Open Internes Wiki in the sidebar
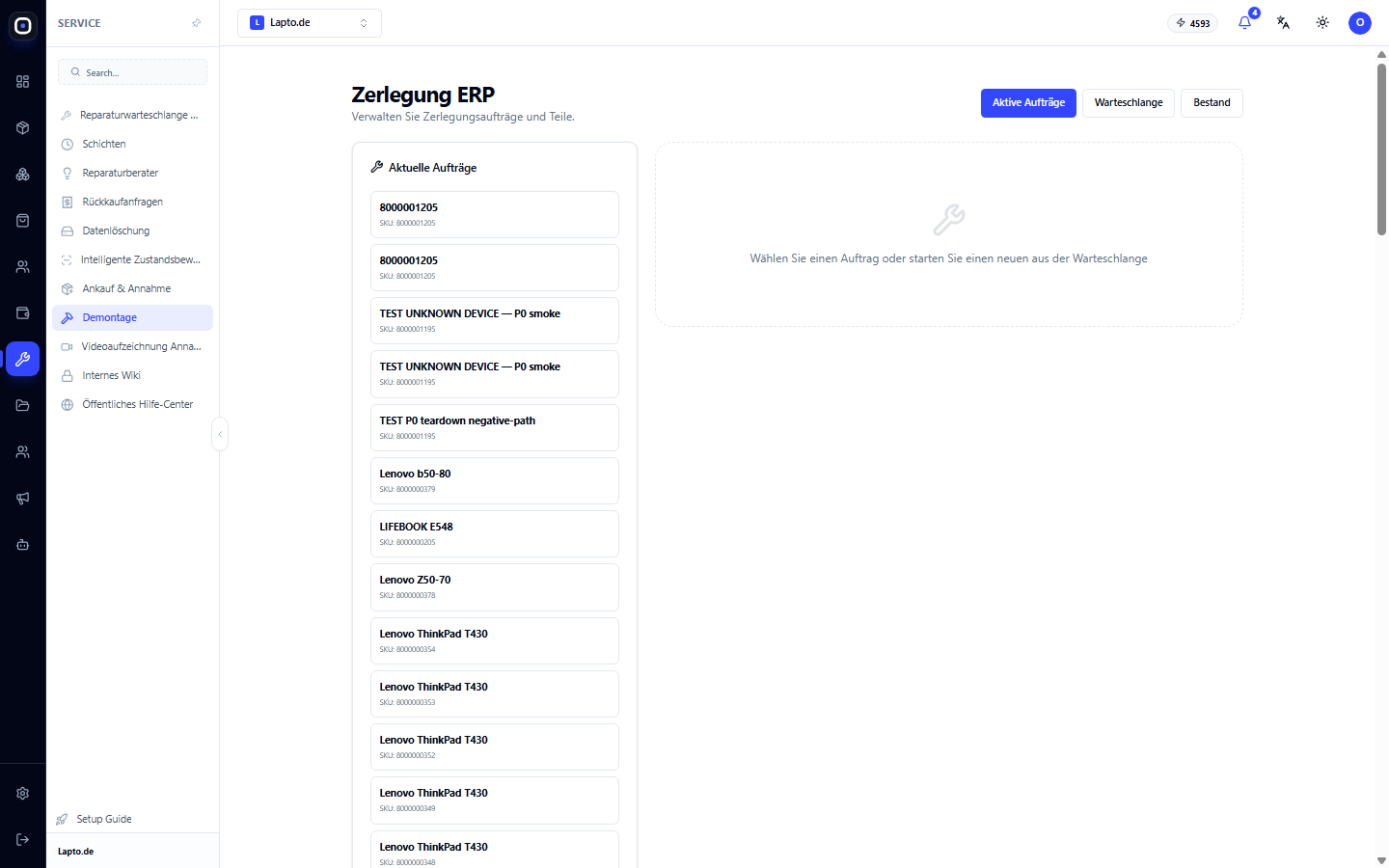Image resolution: width=1389 pixels, height=868 pixels. coord(133,375)
